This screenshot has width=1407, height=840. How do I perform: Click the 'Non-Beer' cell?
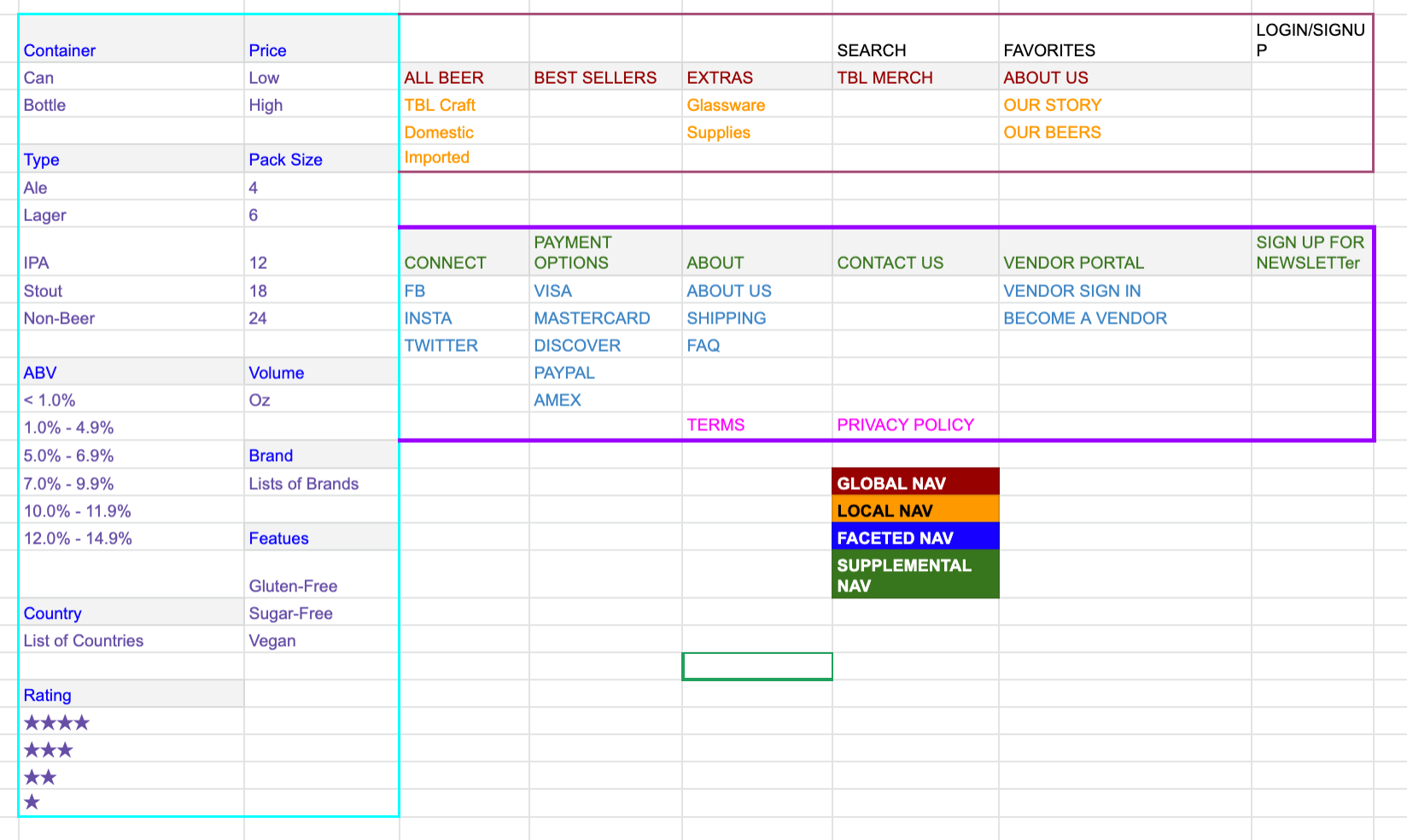tap(131, 318)
